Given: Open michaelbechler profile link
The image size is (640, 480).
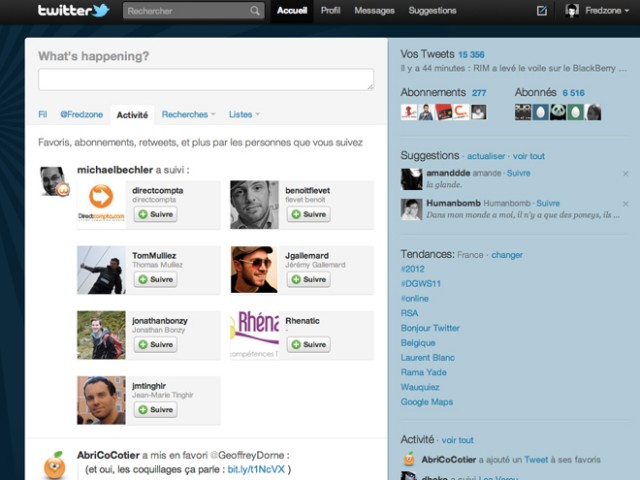Looking at the screenshot, I should click(x=115, y=170).
